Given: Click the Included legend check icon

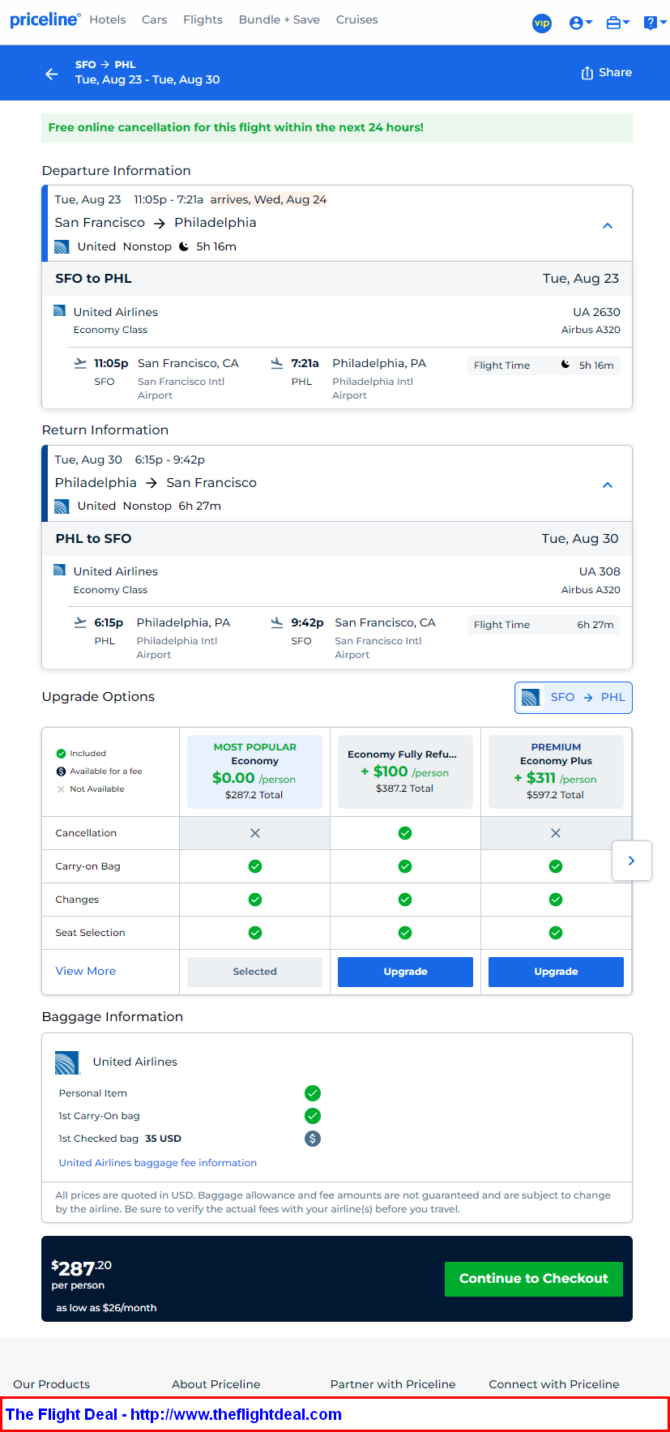Looking at the screenshot, I should (x=61, y=753).
